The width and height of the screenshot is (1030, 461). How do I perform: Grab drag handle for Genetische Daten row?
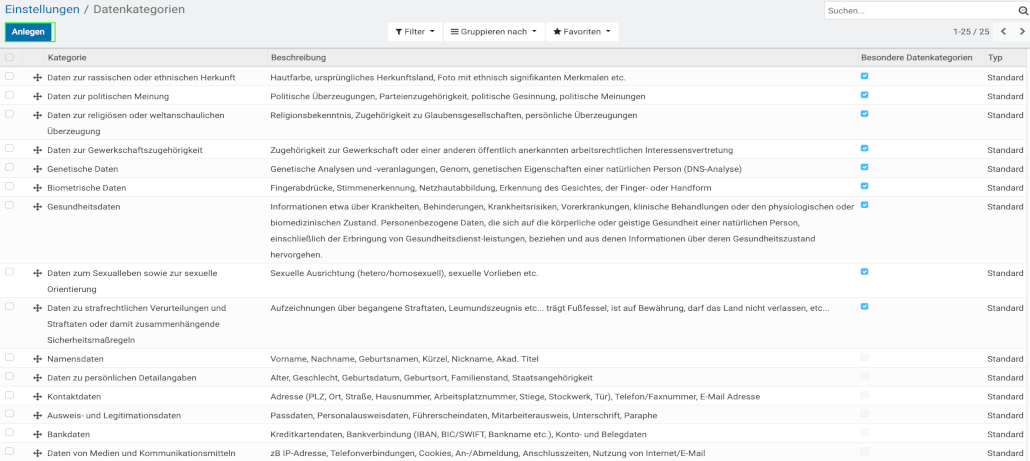click(37, 169)
